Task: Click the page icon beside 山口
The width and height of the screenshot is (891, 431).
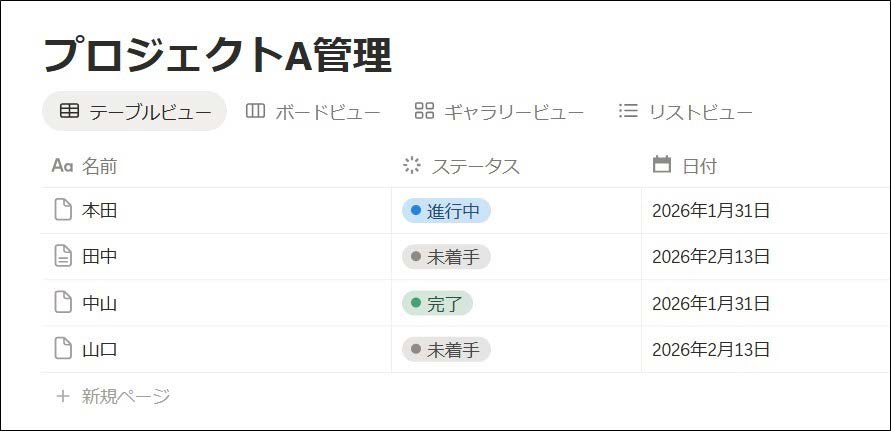Action: (63, 349)
